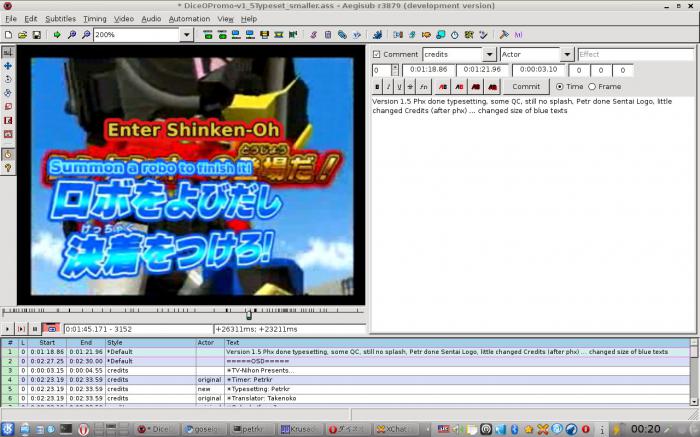Screen dimensions: 700x437
Task: Apply underline formatting to subtitle text
Action: (x=399, y=87)
